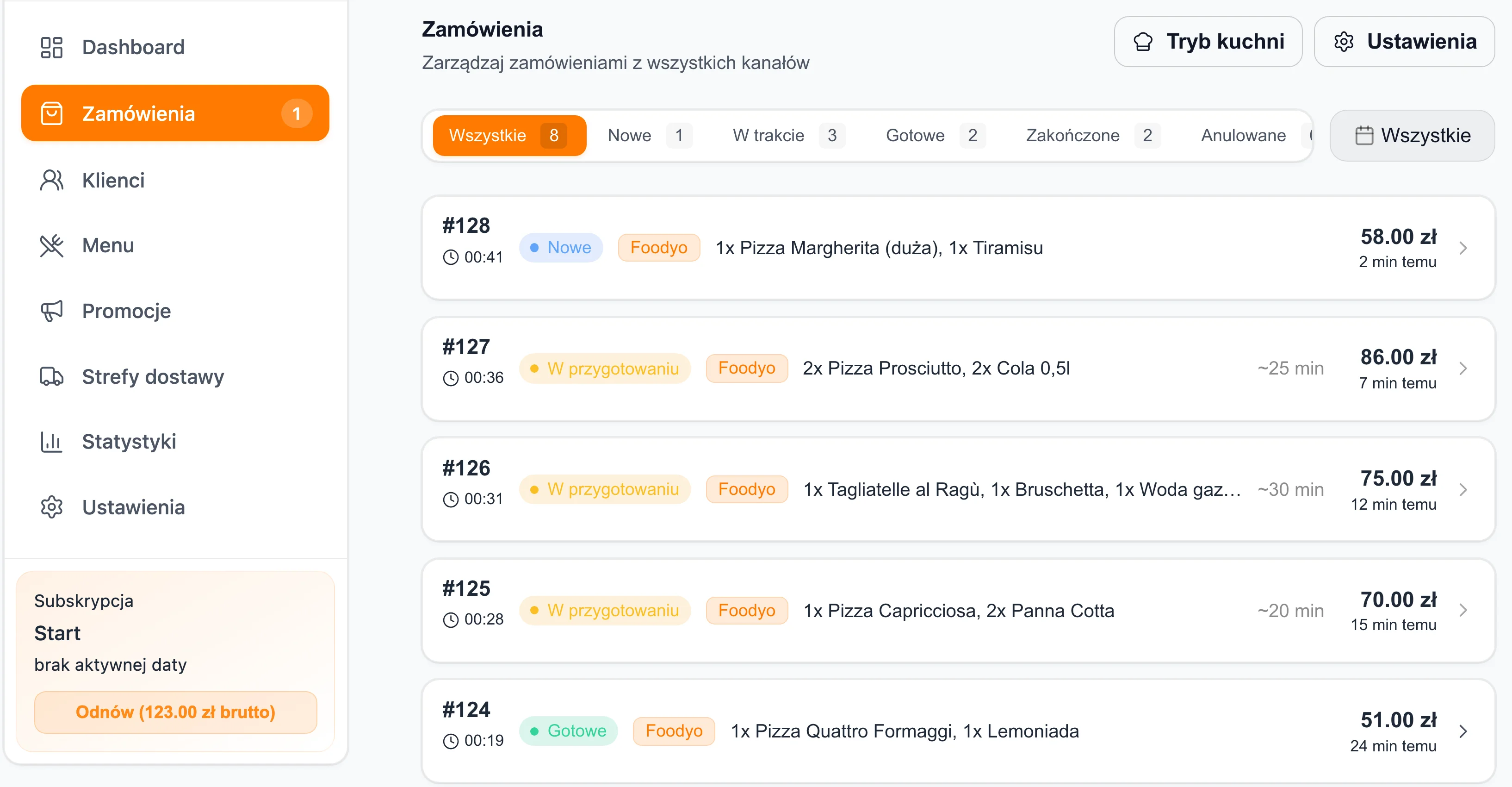Switch to the Nowe tab

point(650,136)
